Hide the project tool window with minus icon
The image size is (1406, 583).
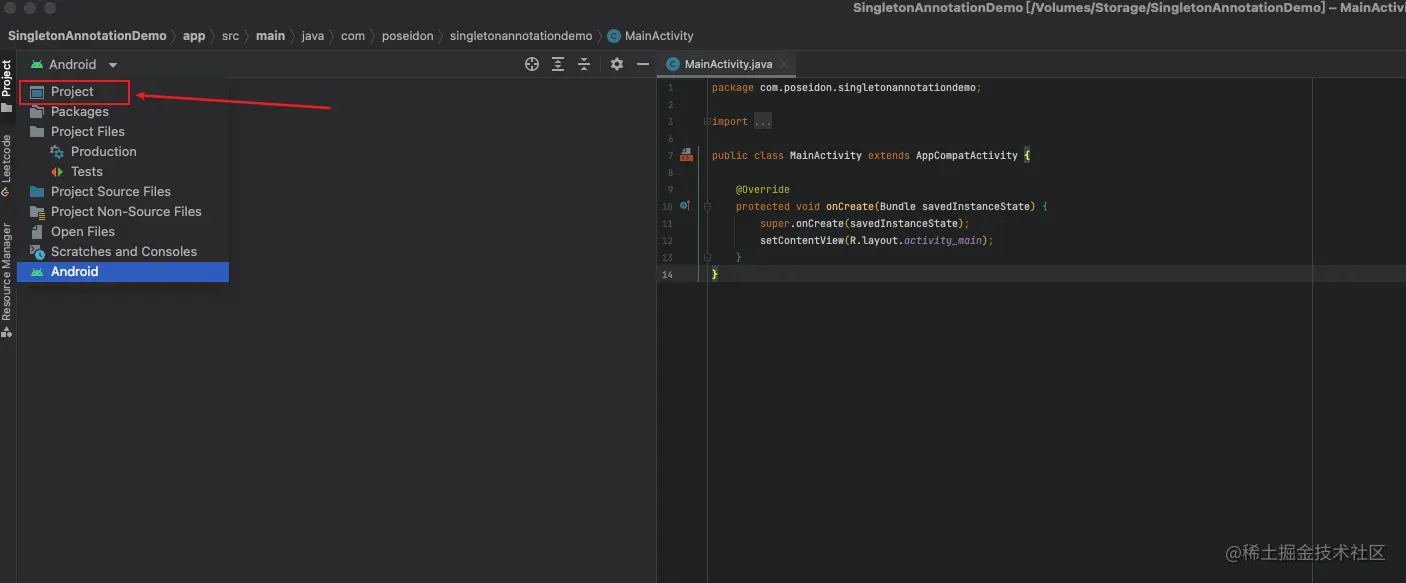[x=643, y=64]
